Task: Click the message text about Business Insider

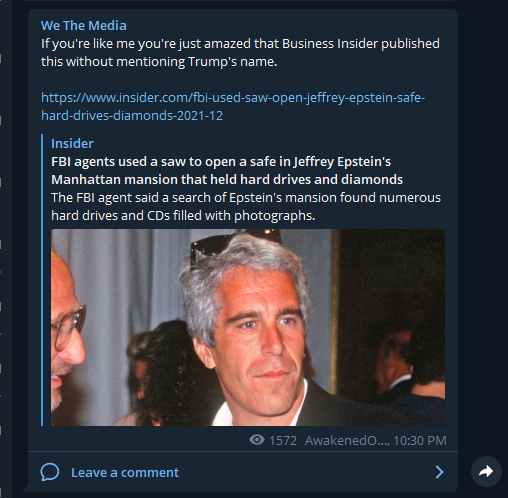Action: (240, 52)
